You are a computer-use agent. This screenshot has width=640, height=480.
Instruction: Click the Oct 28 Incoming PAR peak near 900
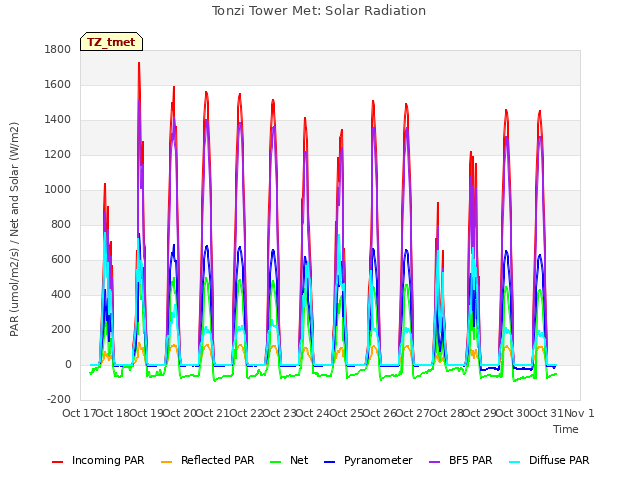(x=438, y=204)
